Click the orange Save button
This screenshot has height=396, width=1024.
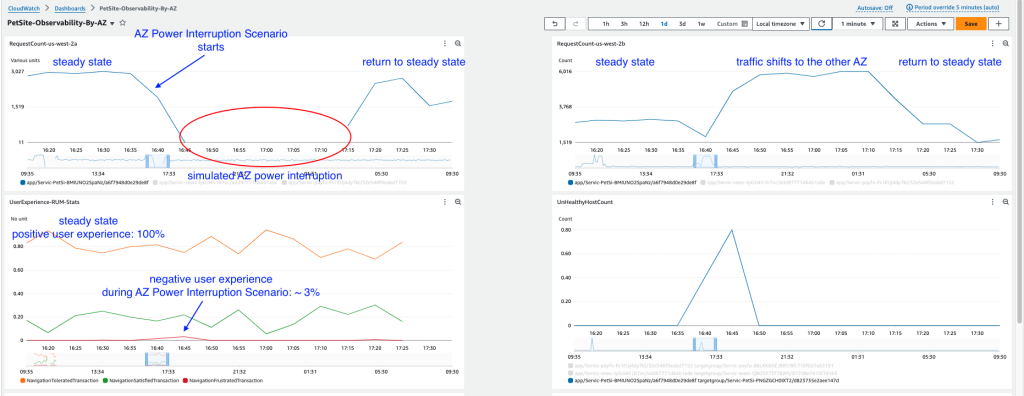coord(970,24)
